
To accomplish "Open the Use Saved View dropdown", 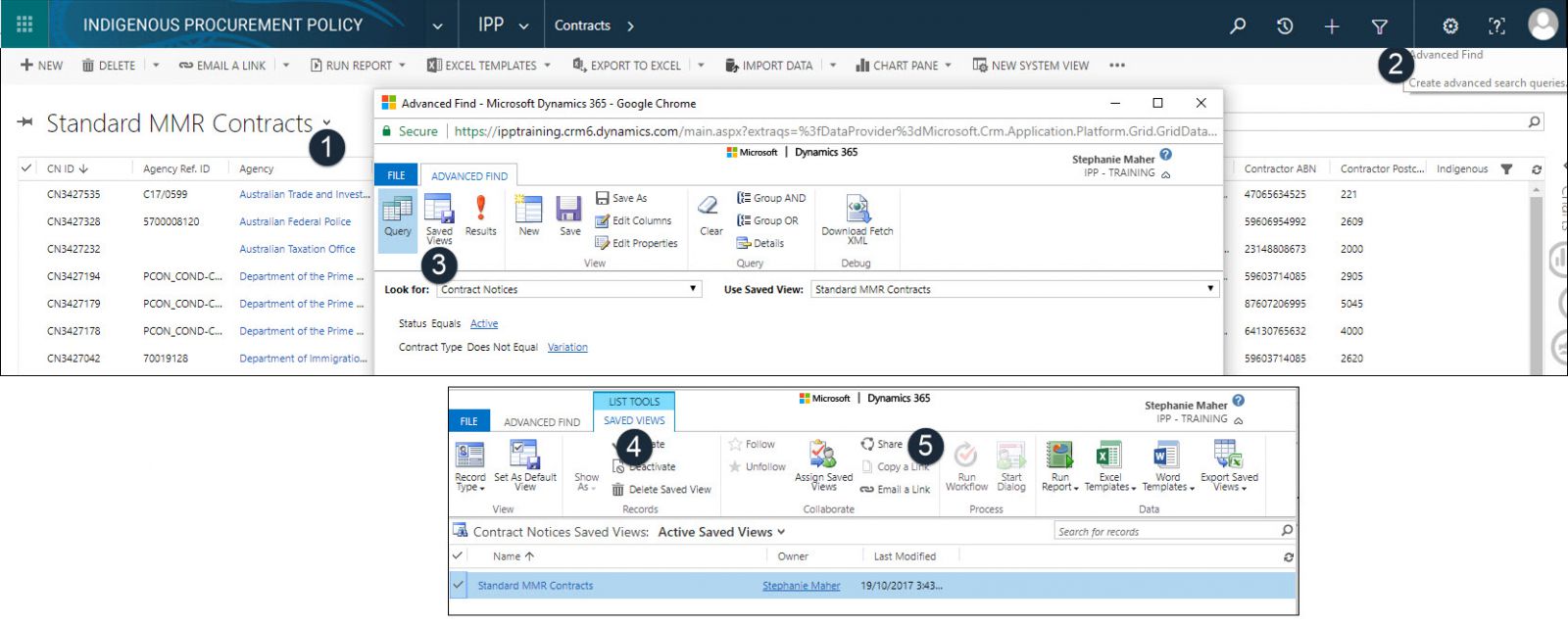I will click(1014, 289).
